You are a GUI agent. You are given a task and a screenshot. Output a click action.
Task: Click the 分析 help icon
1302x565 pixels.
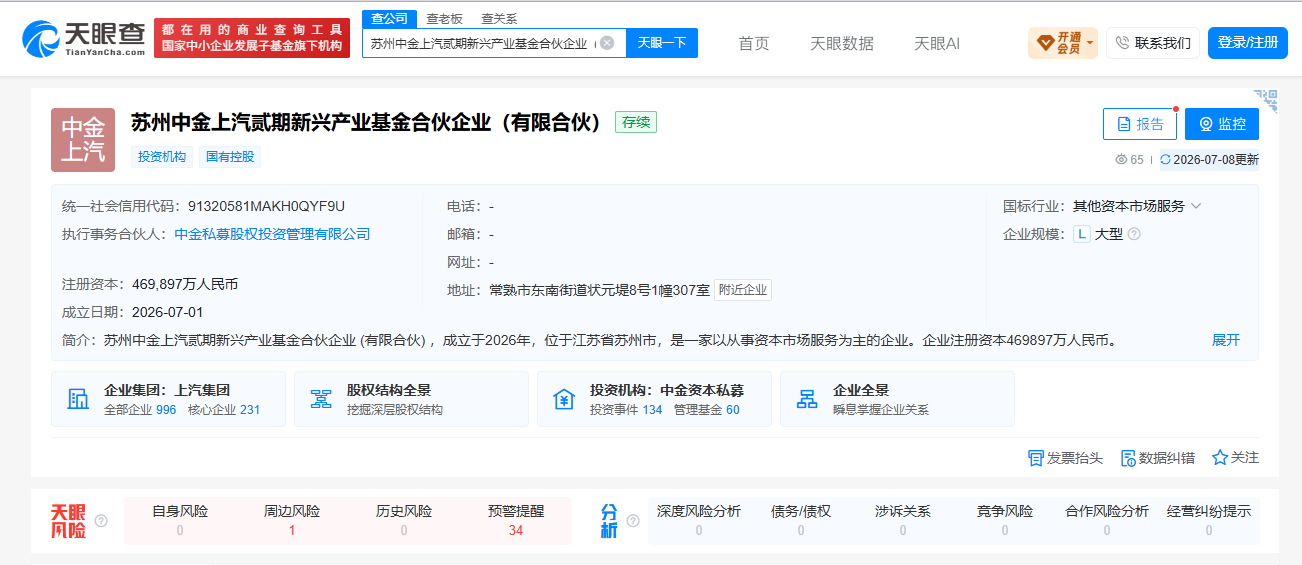click(x=633, y=521)
